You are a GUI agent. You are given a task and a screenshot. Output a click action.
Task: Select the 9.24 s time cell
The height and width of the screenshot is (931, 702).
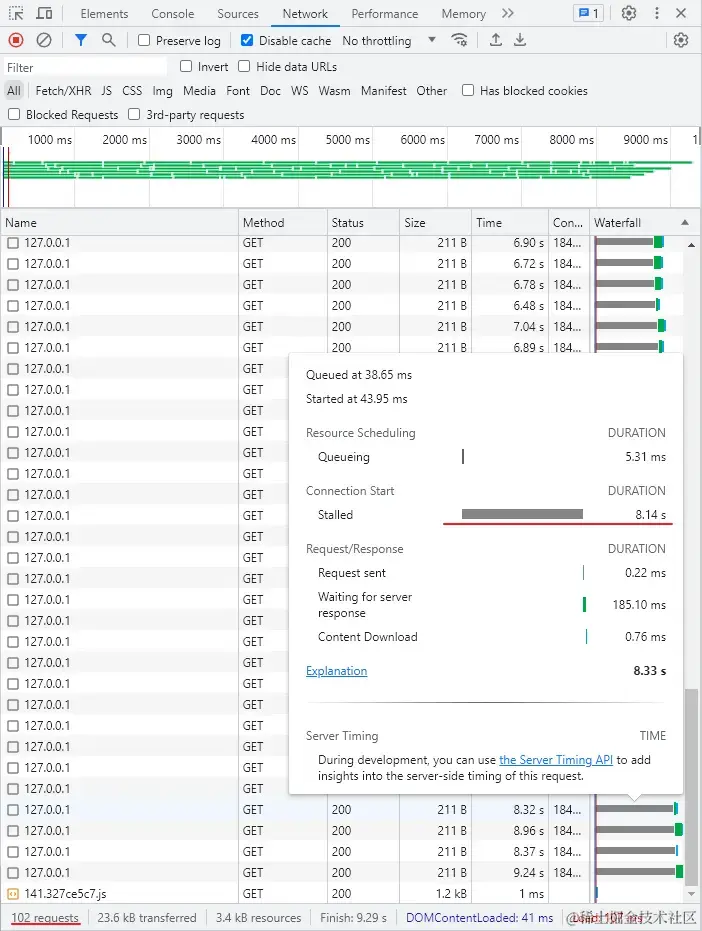tap(529, 873)
